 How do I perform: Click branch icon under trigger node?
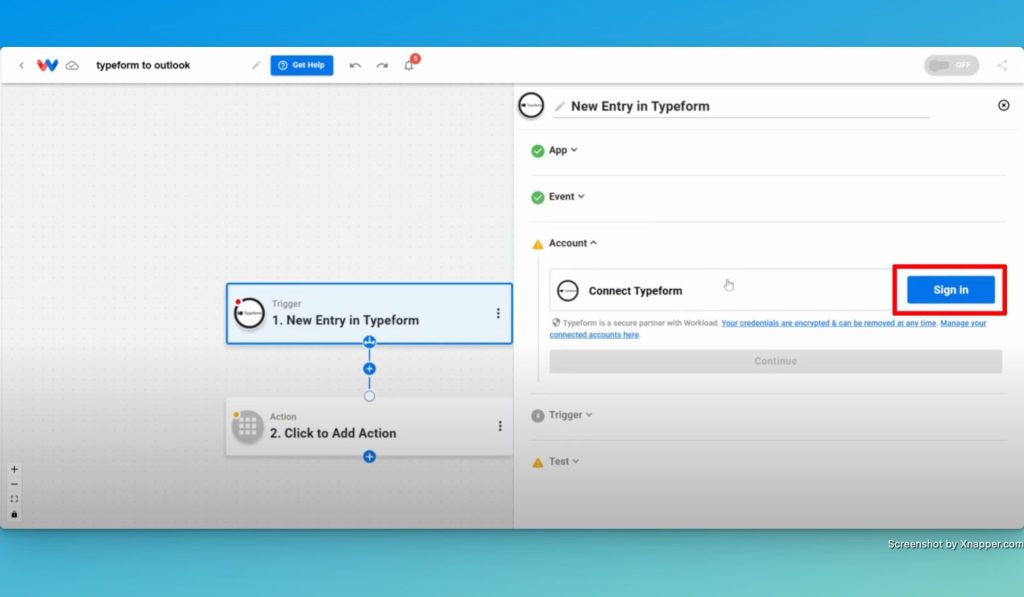coord(370,342)
